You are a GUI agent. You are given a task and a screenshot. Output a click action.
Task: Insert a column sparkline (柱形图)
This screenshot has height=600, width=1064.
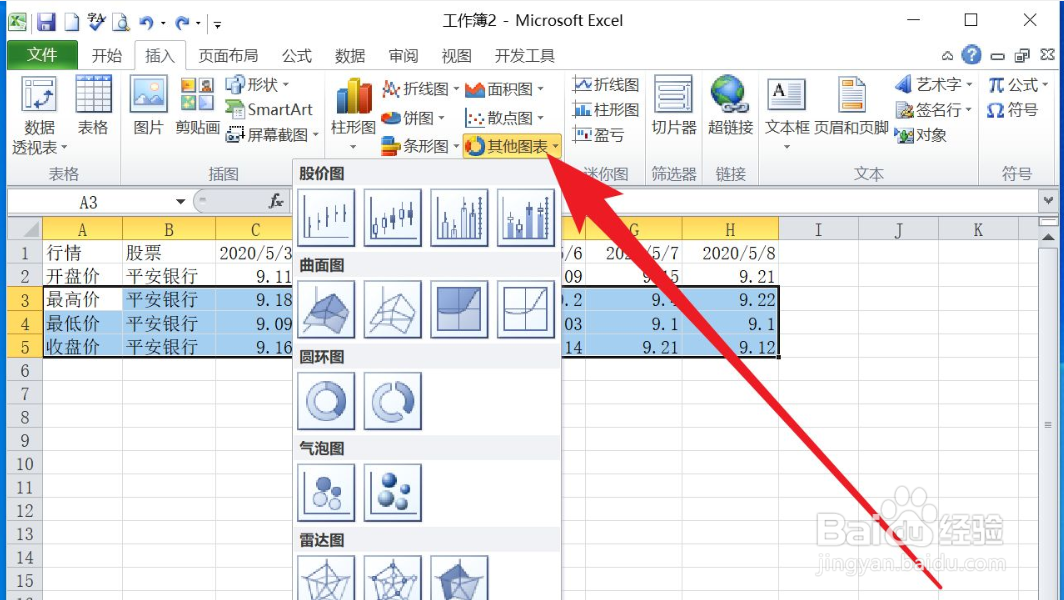point(606,109)
